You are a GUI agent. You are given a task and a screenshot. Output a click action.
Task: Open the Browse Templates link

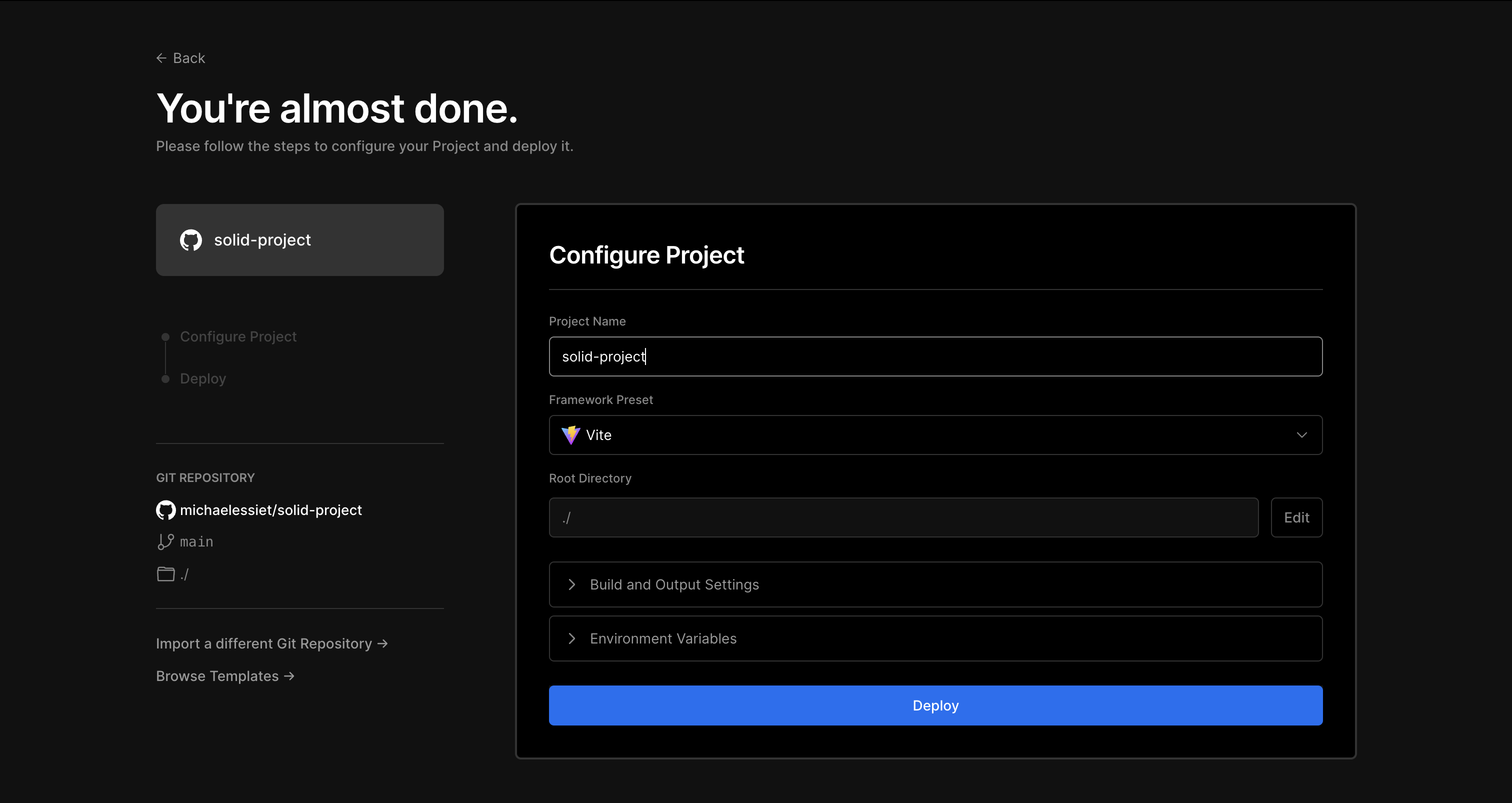point(225,676)
